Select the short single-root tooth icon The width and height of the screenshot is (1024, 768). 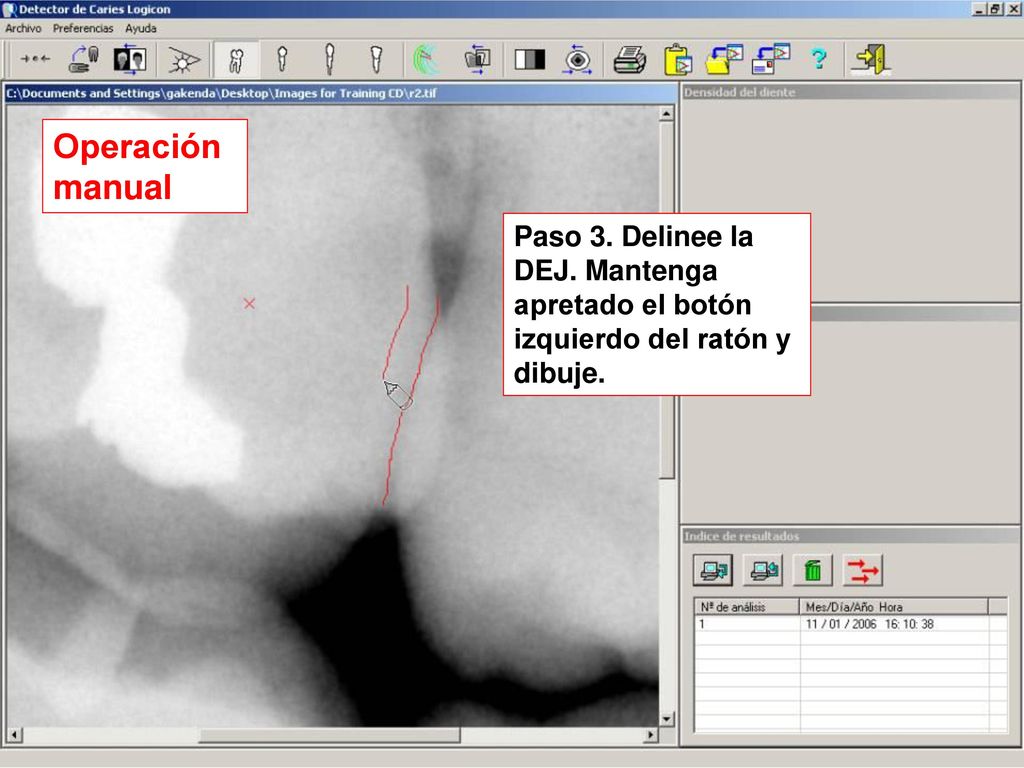point(282,59)
